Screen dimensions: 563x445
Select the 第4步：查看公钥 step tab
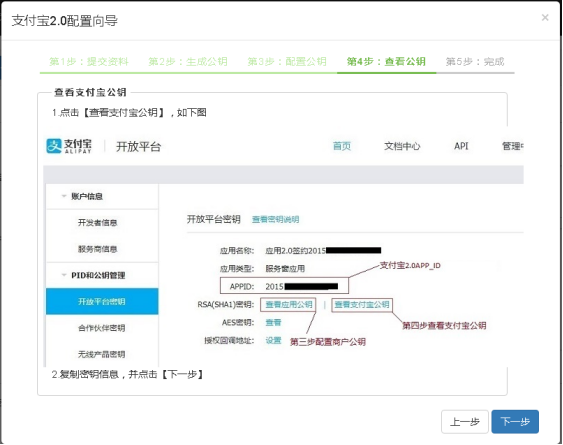pyautogui.click(x=386, y=61)
